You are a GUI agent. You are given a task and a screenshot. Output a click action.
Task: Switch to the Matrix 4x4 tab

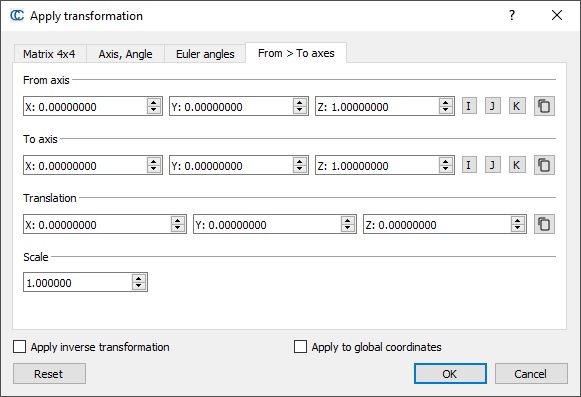[x=49, y=54]
